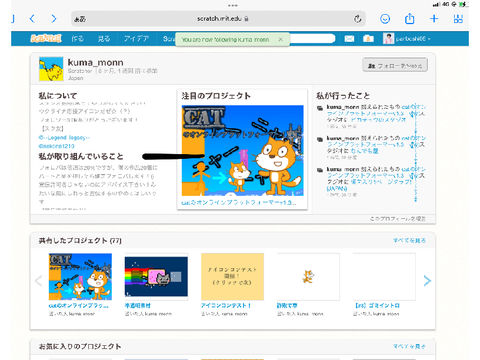
Task: Tap the smiley face toolbar icon
Action: coord(385,19)
